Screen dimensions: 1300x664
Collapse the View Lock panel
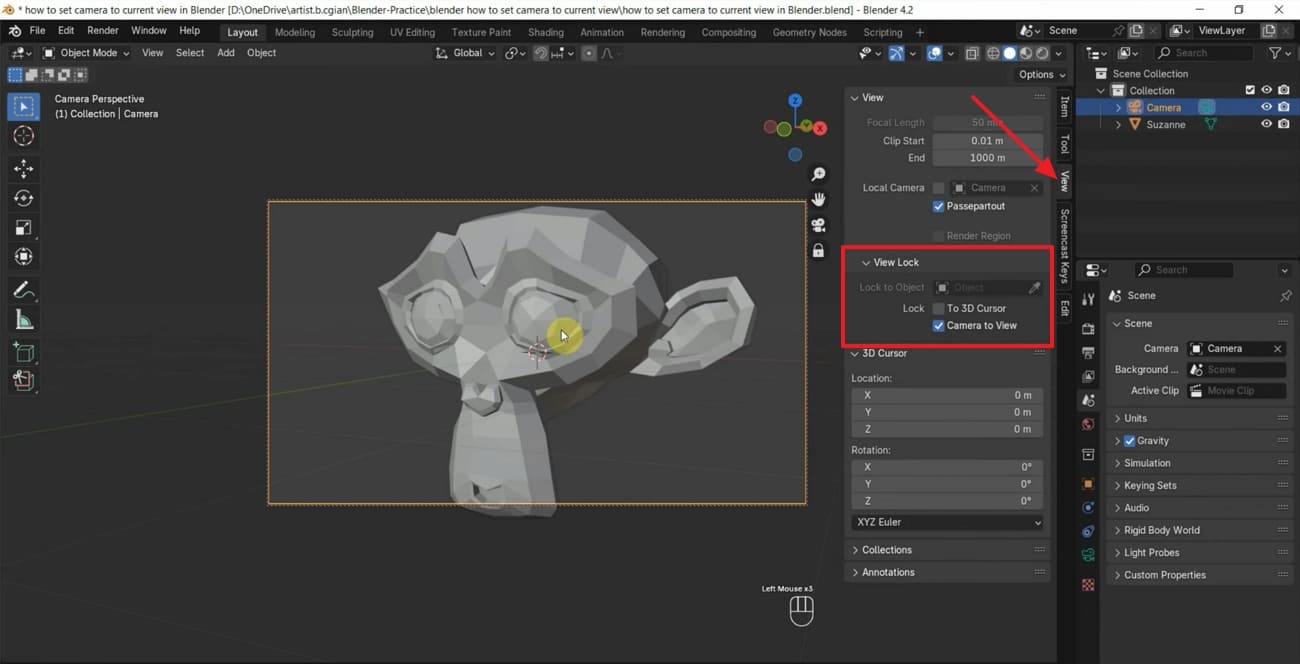(x=867, y=262)
